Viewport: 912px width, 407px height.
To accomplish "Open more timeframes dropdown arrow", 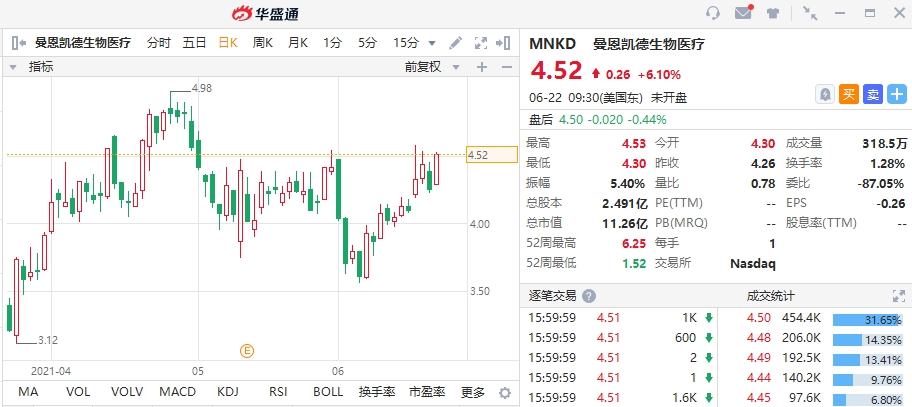I will [432, 43].
